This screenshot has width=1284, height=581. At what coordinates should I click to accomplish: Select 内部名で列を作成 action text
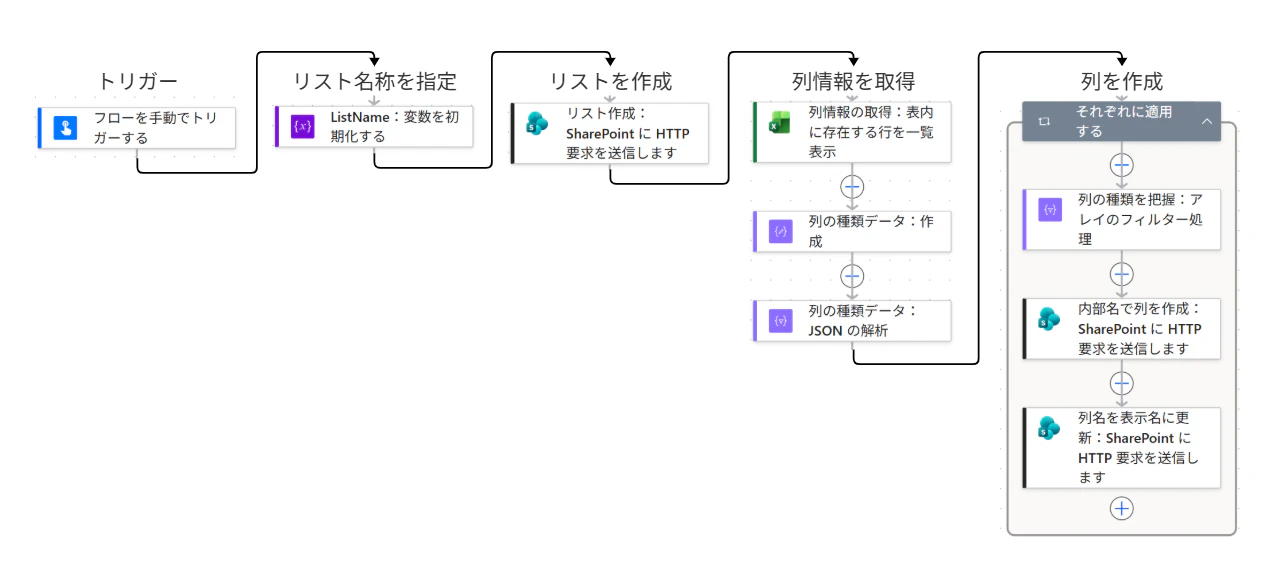tap(1140, 329)
